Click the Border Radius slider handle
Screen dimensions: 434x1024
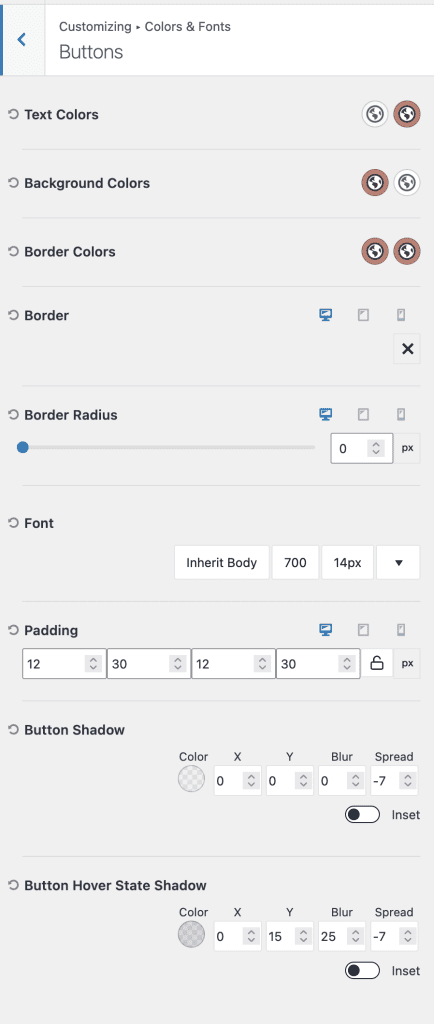[x=23, y=447]
